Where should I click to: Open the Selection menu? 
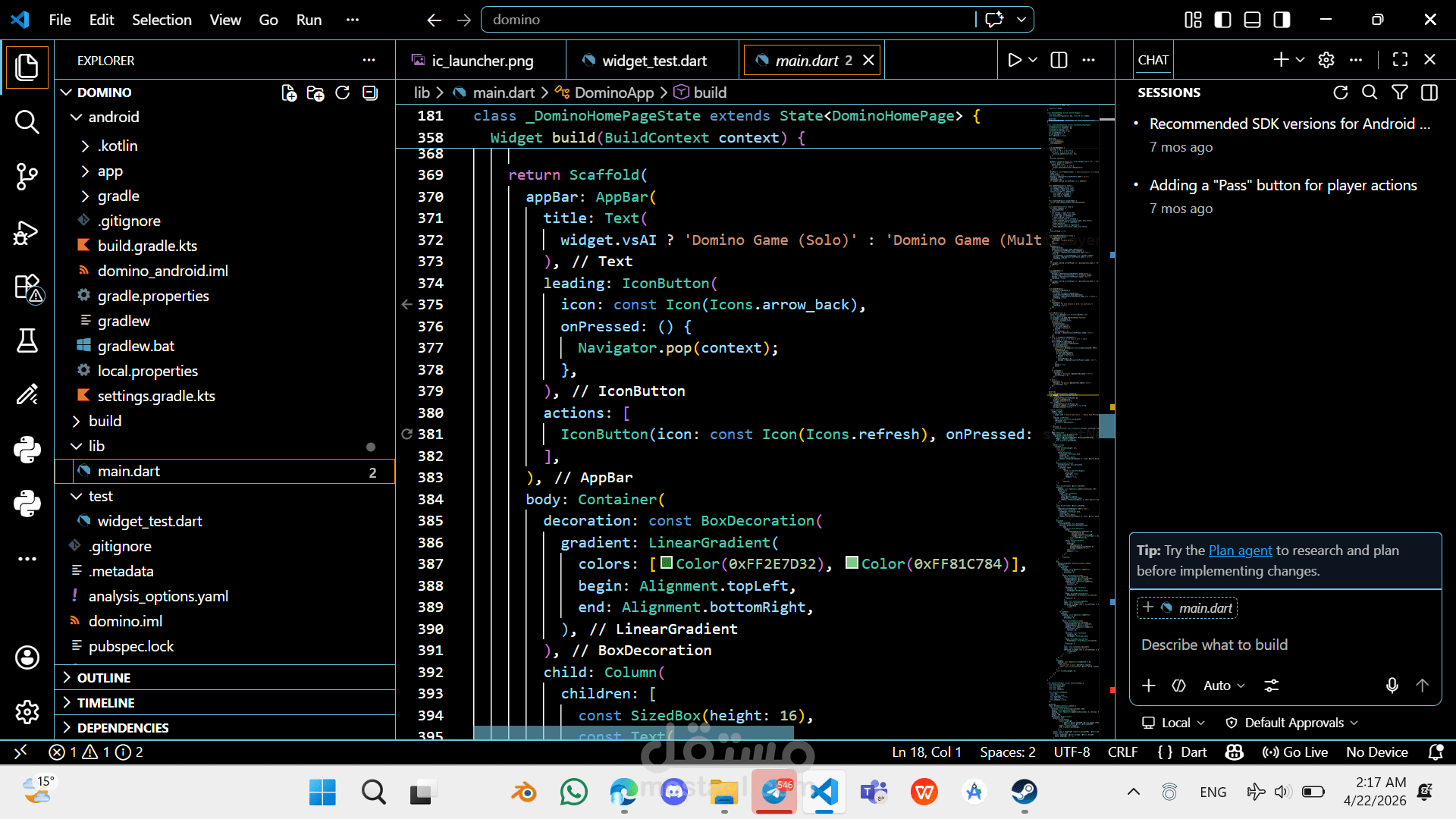pyautogui.click(x=162, y=20)
